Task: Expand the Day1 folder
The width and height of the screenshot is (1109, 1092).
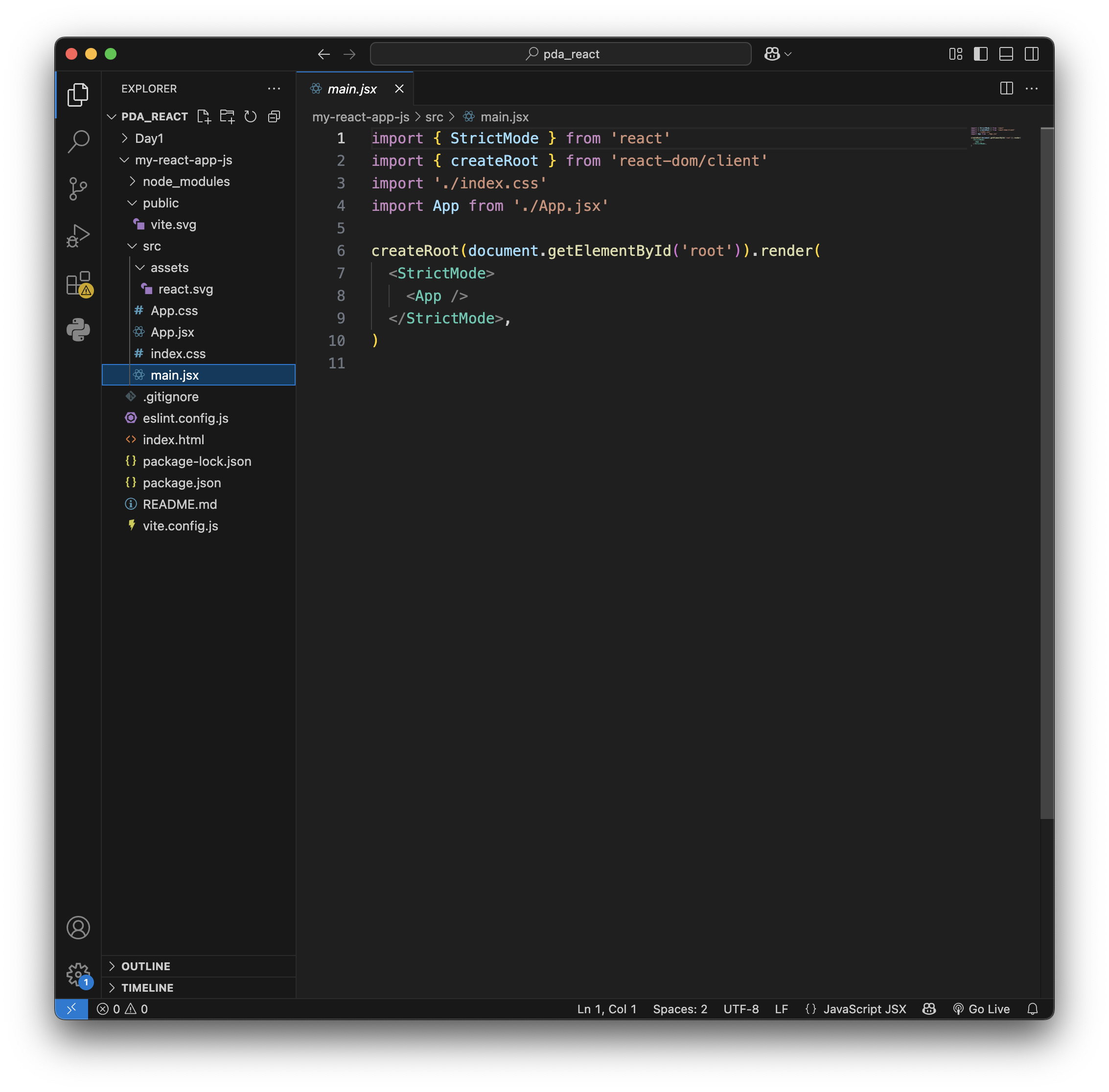Action: (149, 138)
